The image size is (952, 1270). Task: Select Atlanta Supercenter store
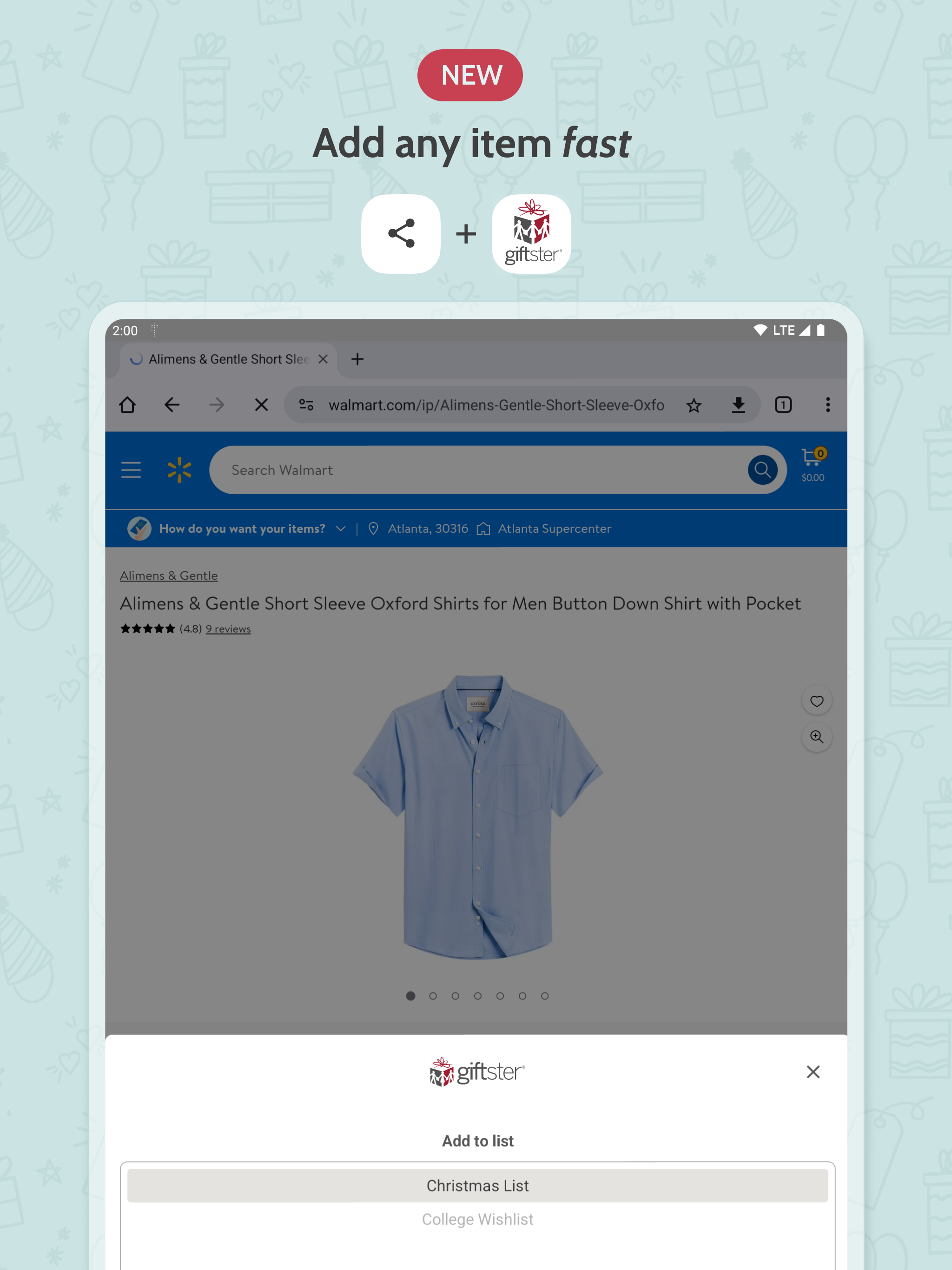544,528
